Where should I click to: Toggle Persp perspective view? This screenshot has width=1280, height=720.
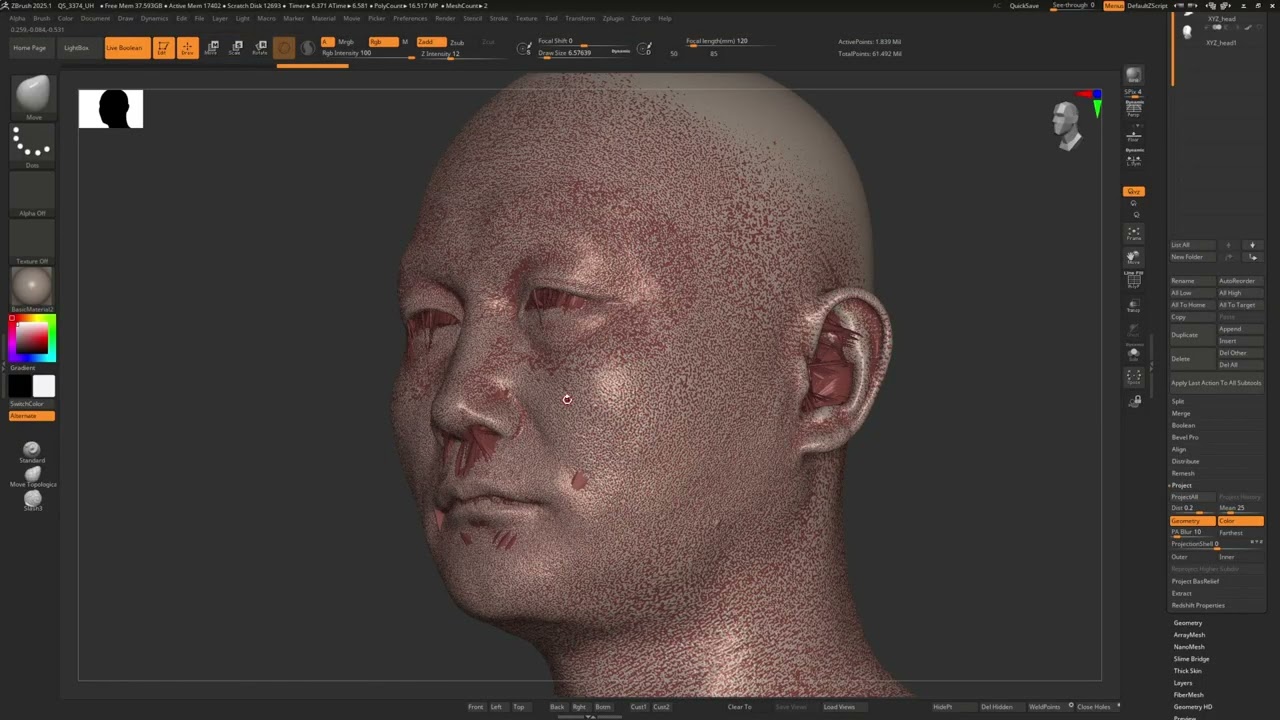pyautogui.click(x=1133, y=110)
